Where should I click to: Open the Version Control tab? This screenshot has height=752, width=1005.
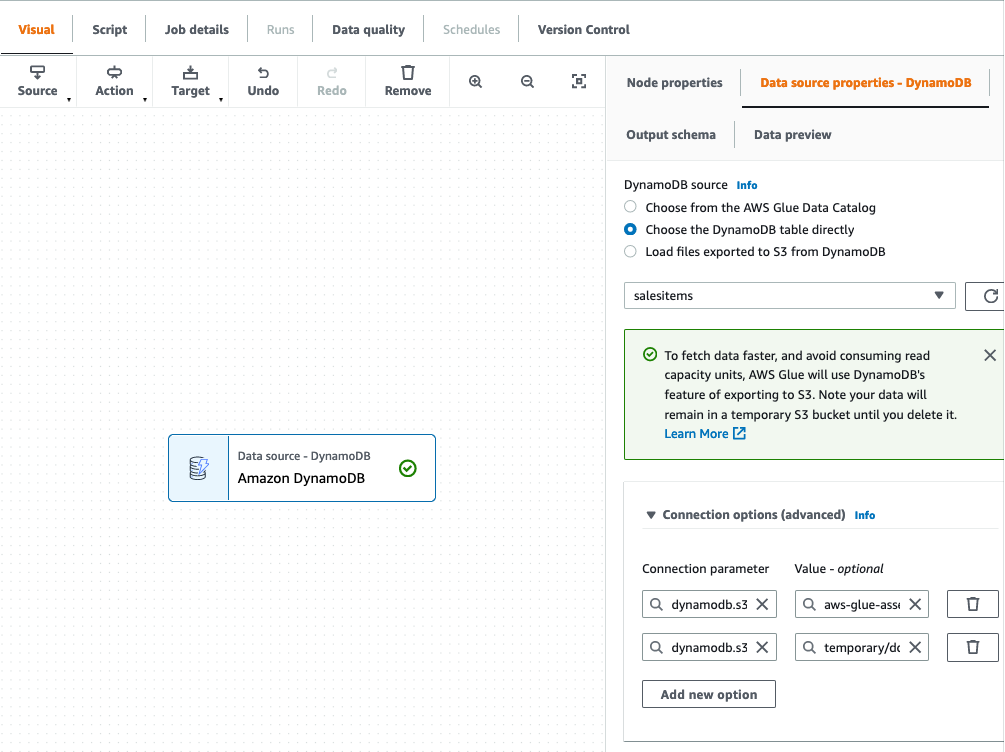click(x=584, y=29)
